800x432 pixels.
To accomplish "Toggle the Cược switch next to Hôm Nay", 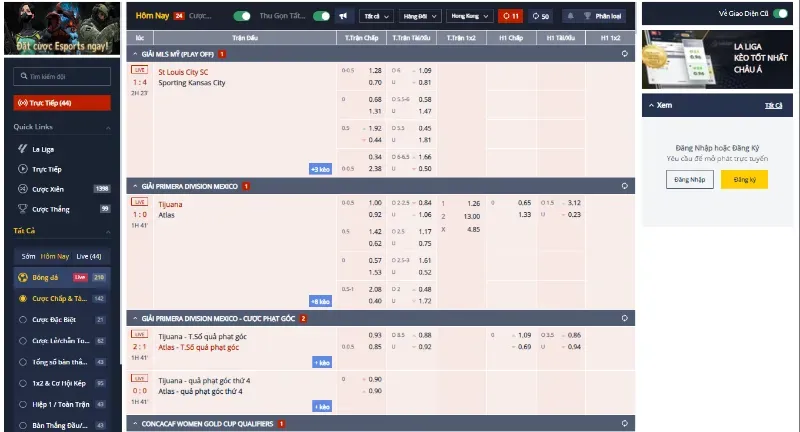I will pyautogui.click(x=242, y=16).
